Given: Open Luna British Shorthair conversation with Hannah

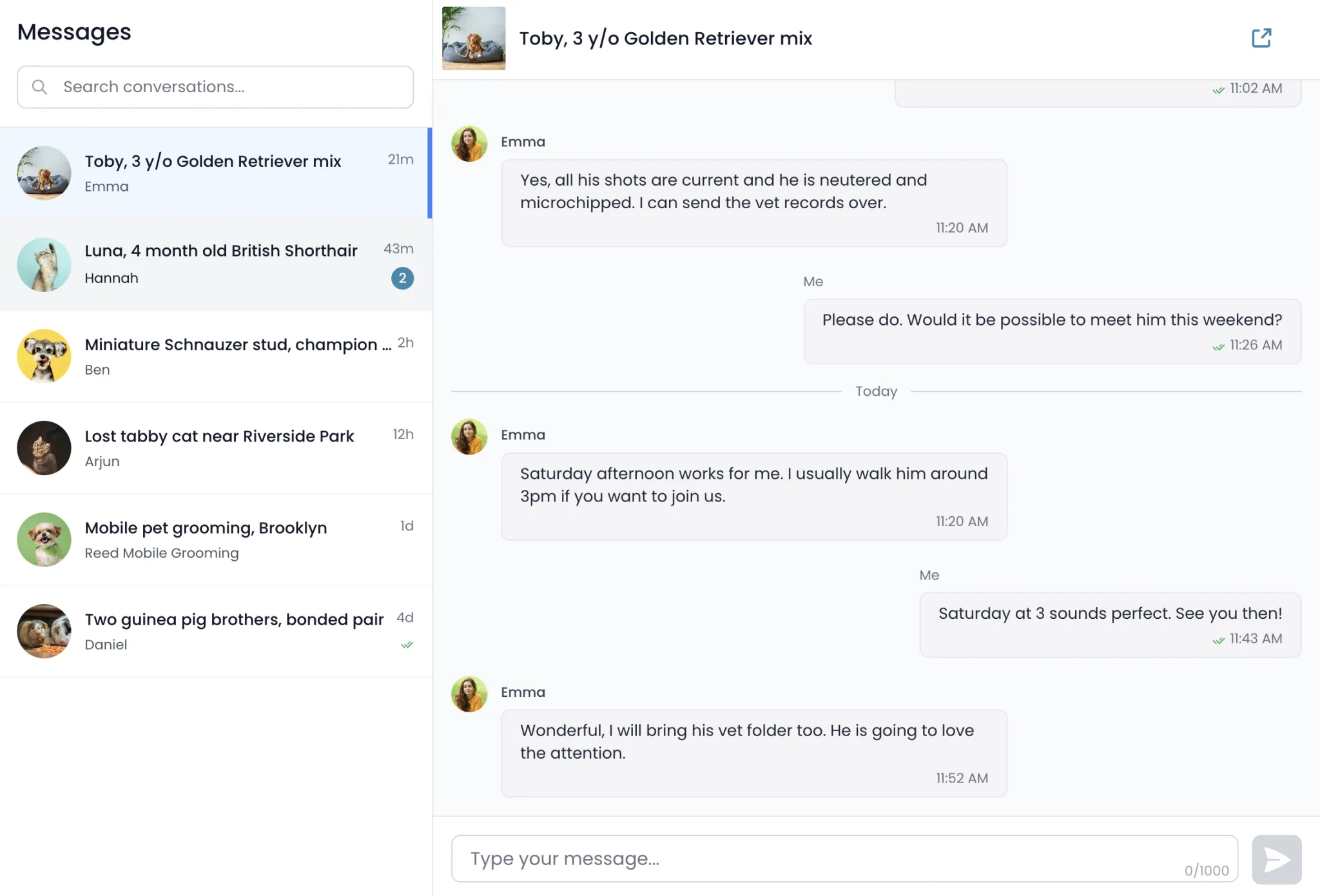Looking at the screenshot, I should click(x=216, y=265).
